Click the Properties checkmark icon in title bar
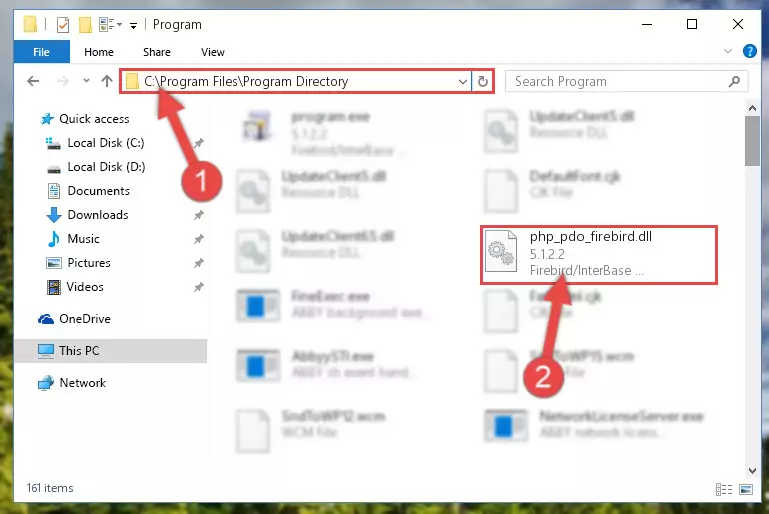The image size is (769, 514). 63,25
